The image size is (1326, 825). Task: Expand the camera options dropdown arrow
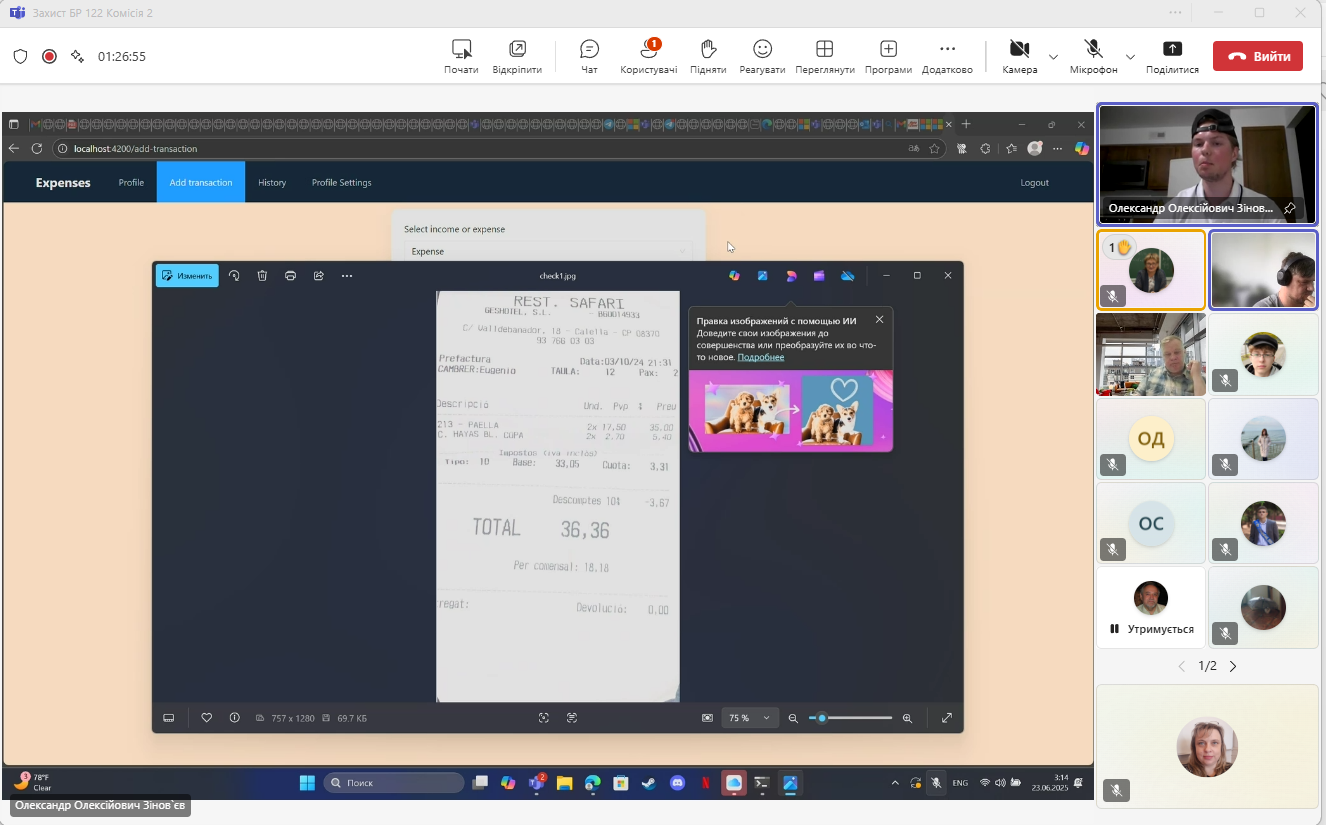point(1053,57)
